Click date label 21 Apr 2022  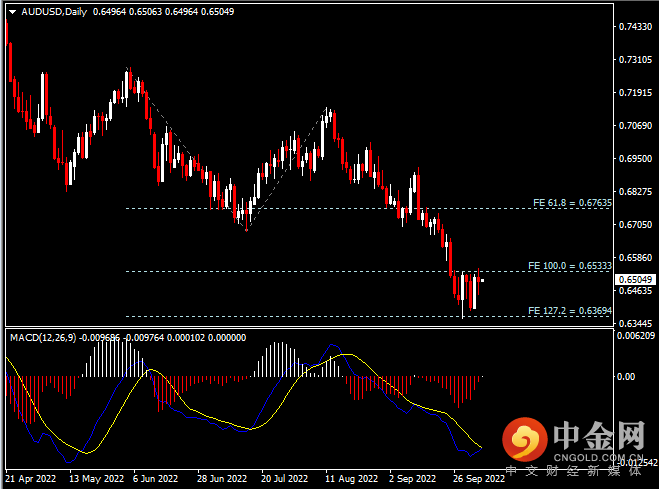(x=31, y=479)
